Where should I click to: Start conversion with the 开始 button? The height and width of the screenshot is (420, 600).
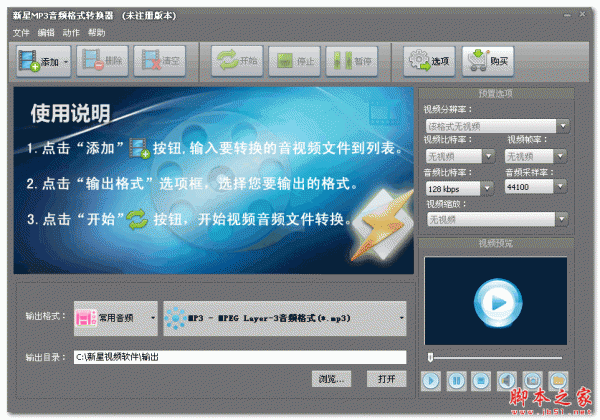237,61
